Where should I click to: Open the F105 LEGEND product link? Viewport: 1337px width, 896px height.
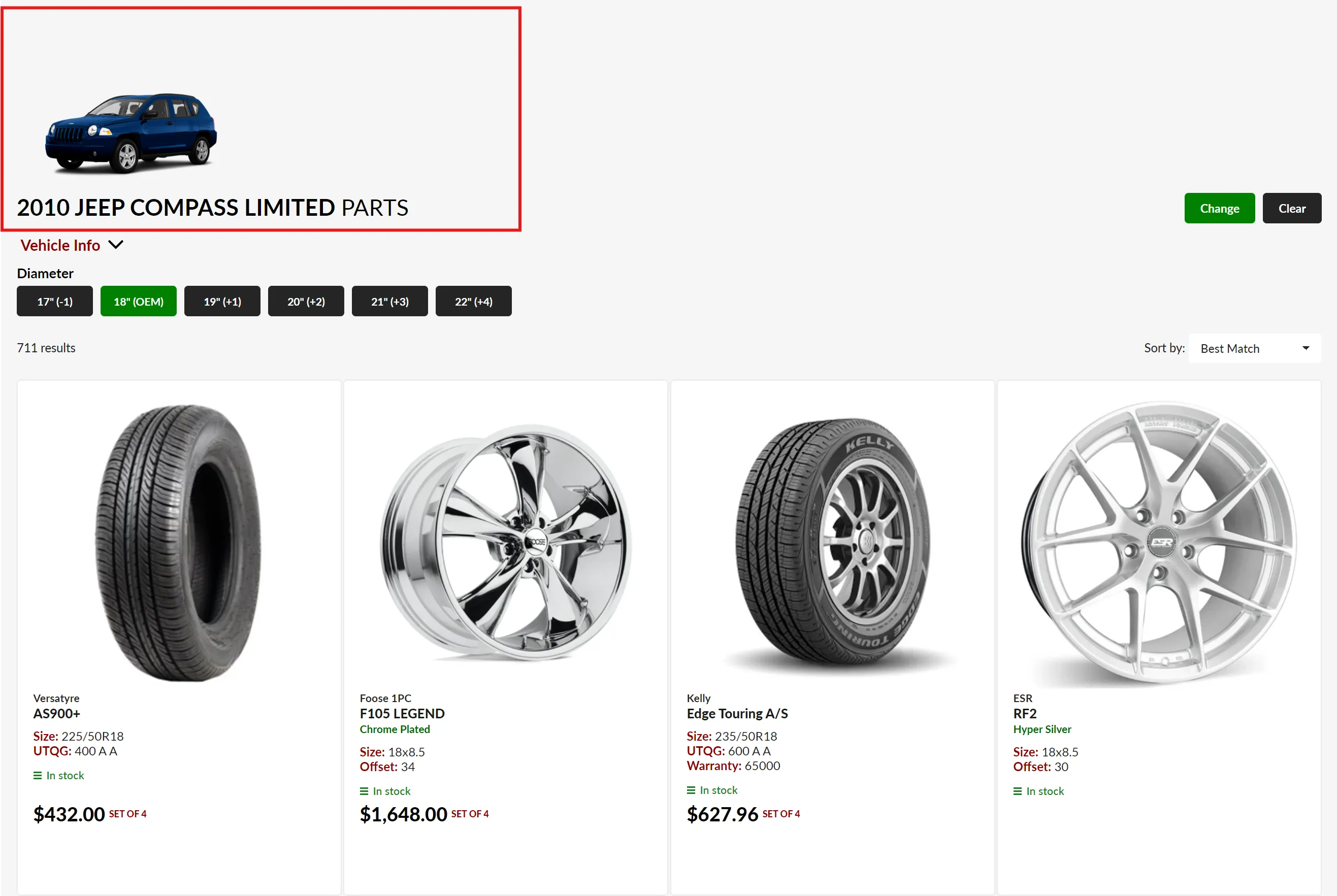click(402, 714)
